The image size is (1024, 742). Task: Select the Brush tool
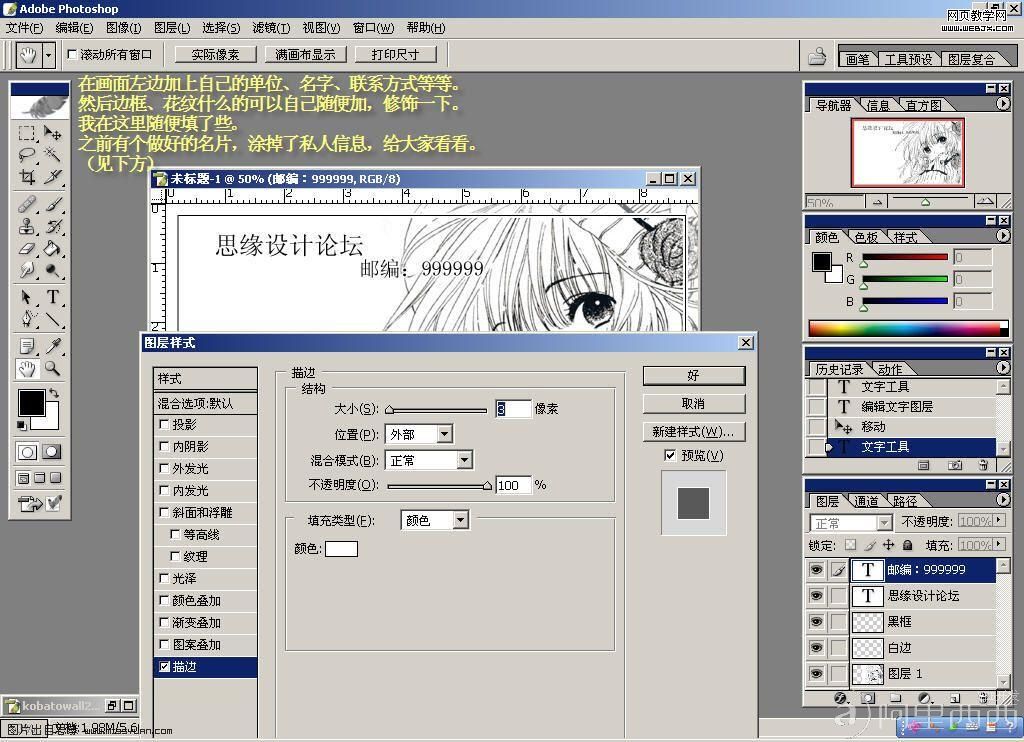(x=53, y=204)
